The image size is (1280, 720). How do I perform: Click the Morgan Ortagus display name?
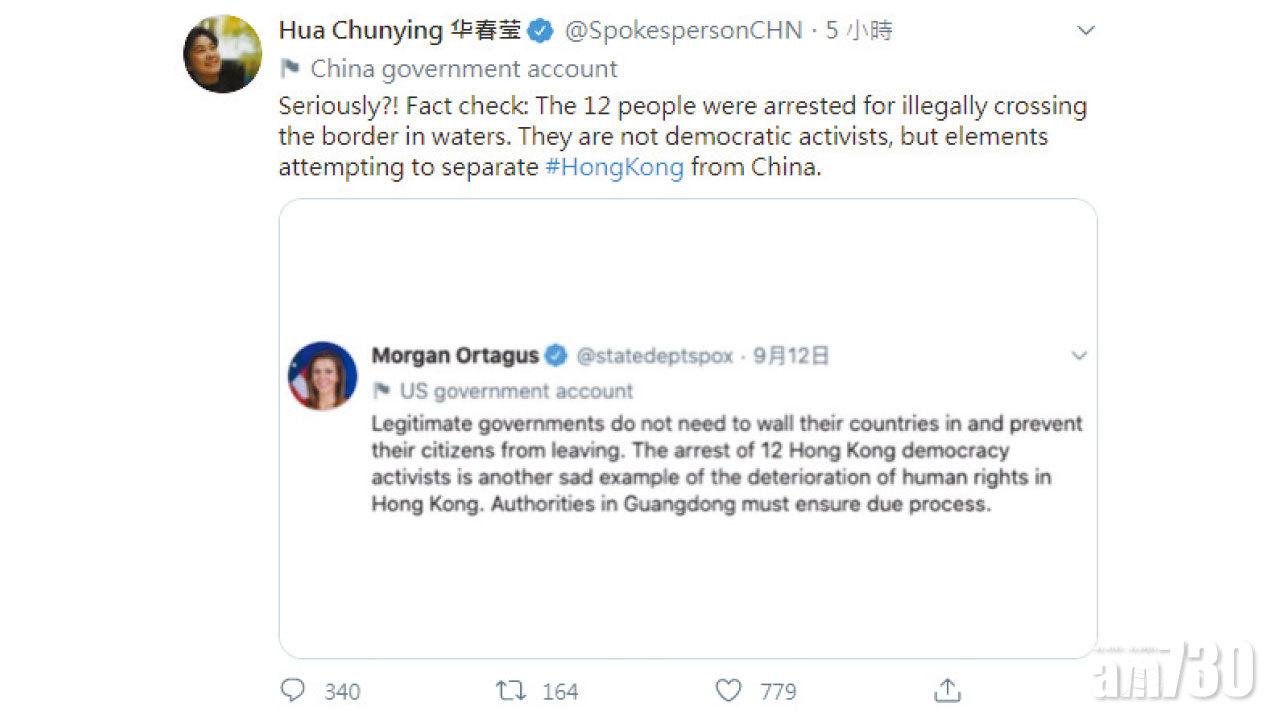[x=455, y=356]
